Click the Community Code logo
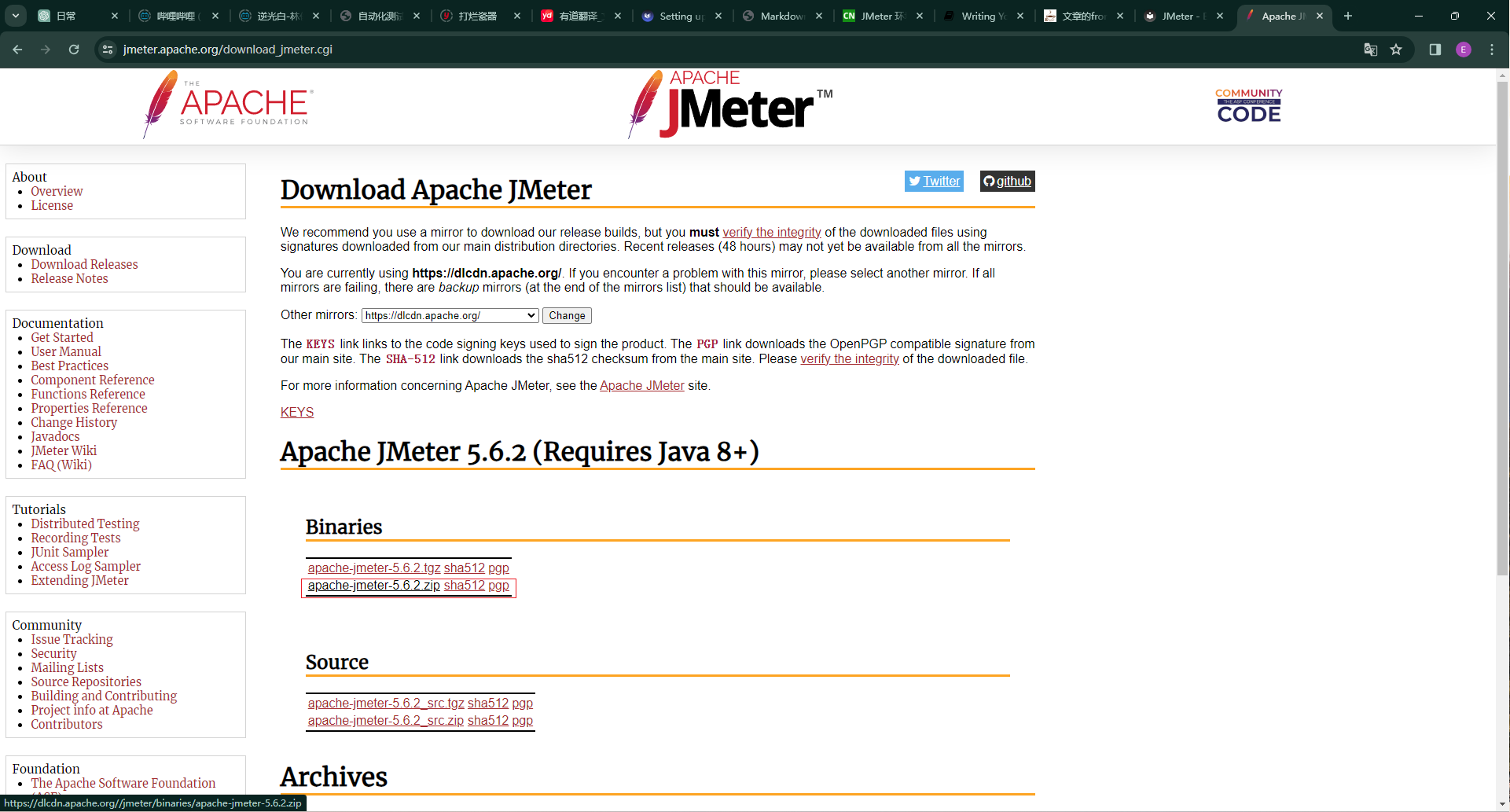Viewport: 1510px width, 812px height. 1249,105
